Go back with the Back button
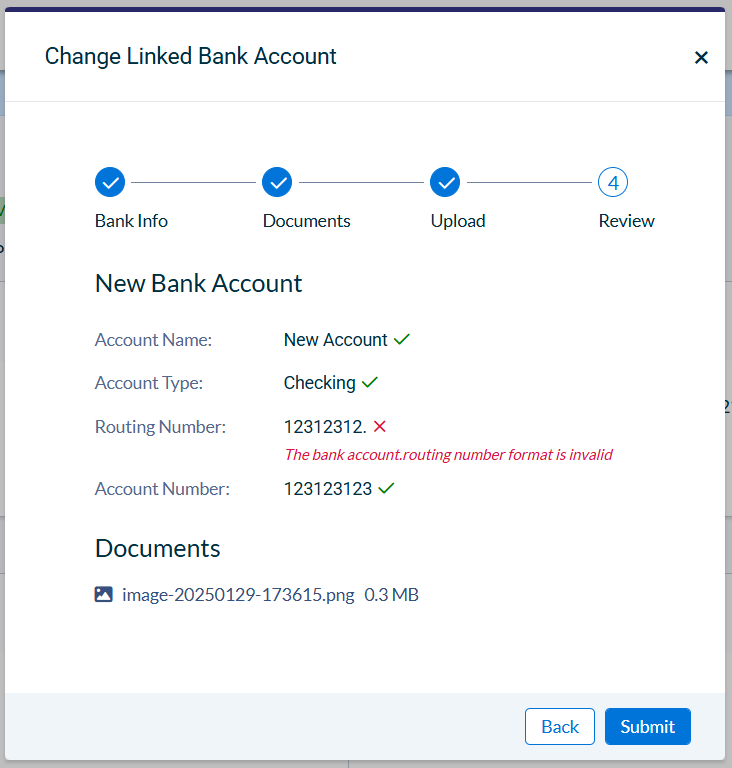 click(x=560, y=726)
